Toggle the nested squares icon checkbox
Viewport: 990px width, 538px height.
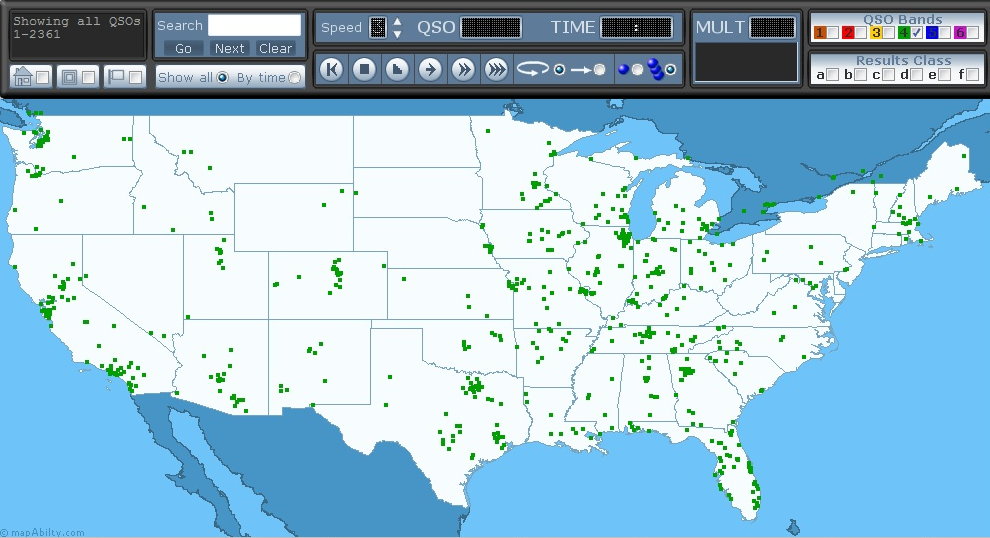[x=88, y=77]
